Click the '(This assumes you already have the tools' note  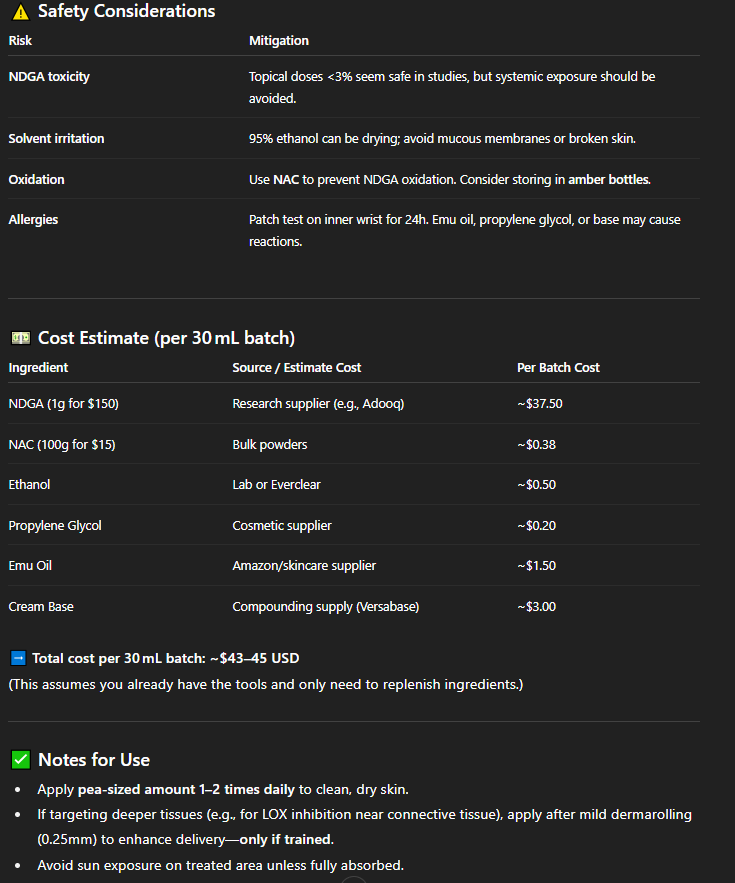(x=266, y=685)
